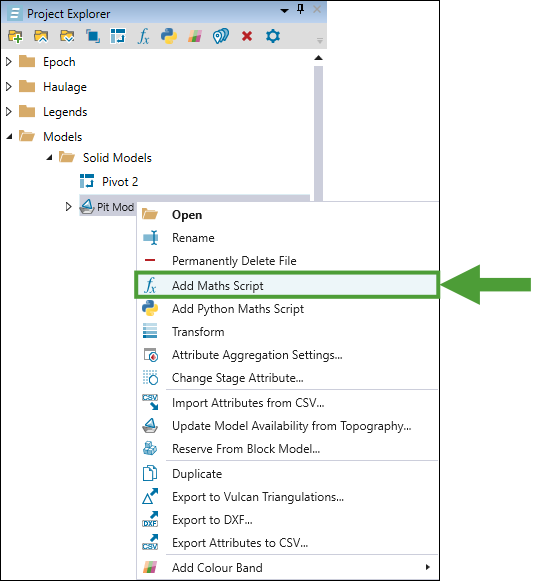The width and height of the screenshot is (548, 586).
Task: Collapse the Solid Models folder
Action: coord(49,158)
